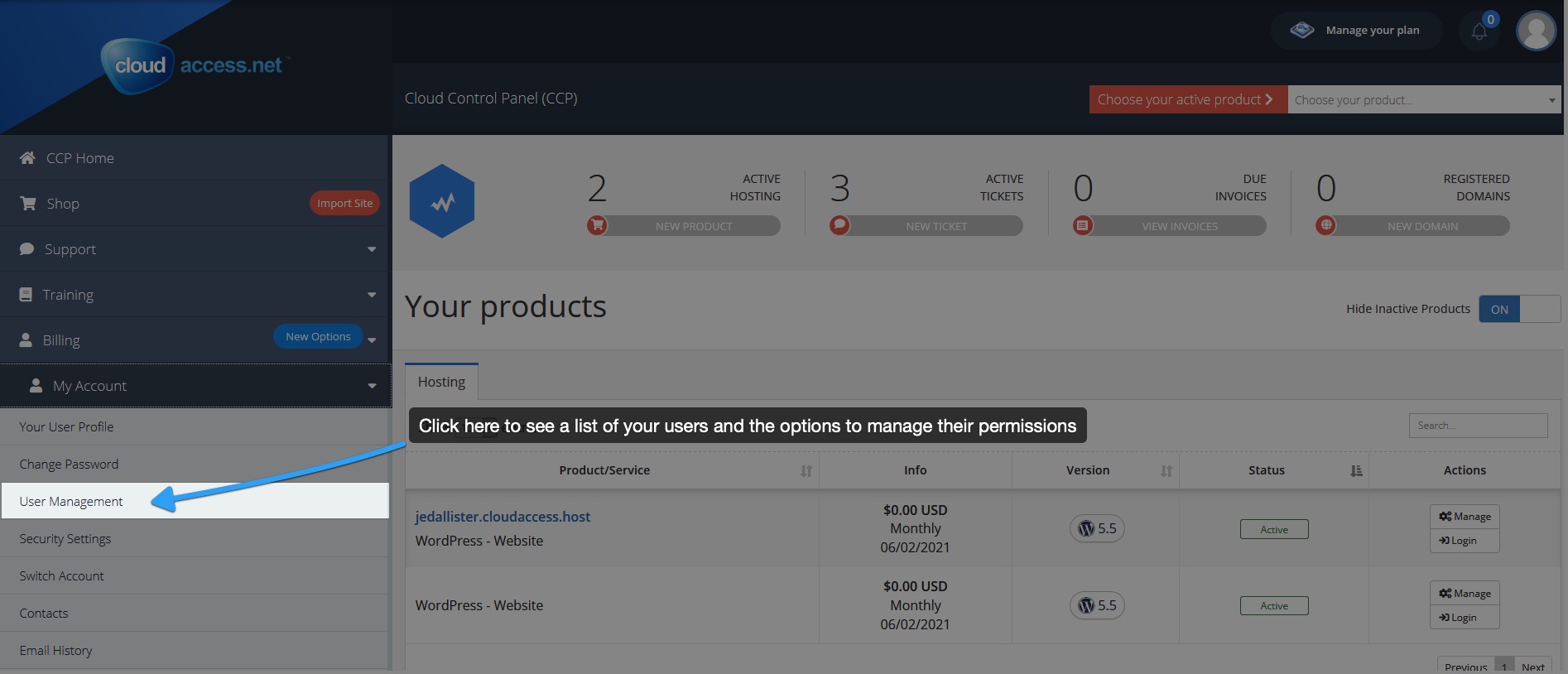Image resolution: width=1568 pixels, height=674 pixels.
Task: Click the globe icon beside New Domain
Action: (1325, 225)
